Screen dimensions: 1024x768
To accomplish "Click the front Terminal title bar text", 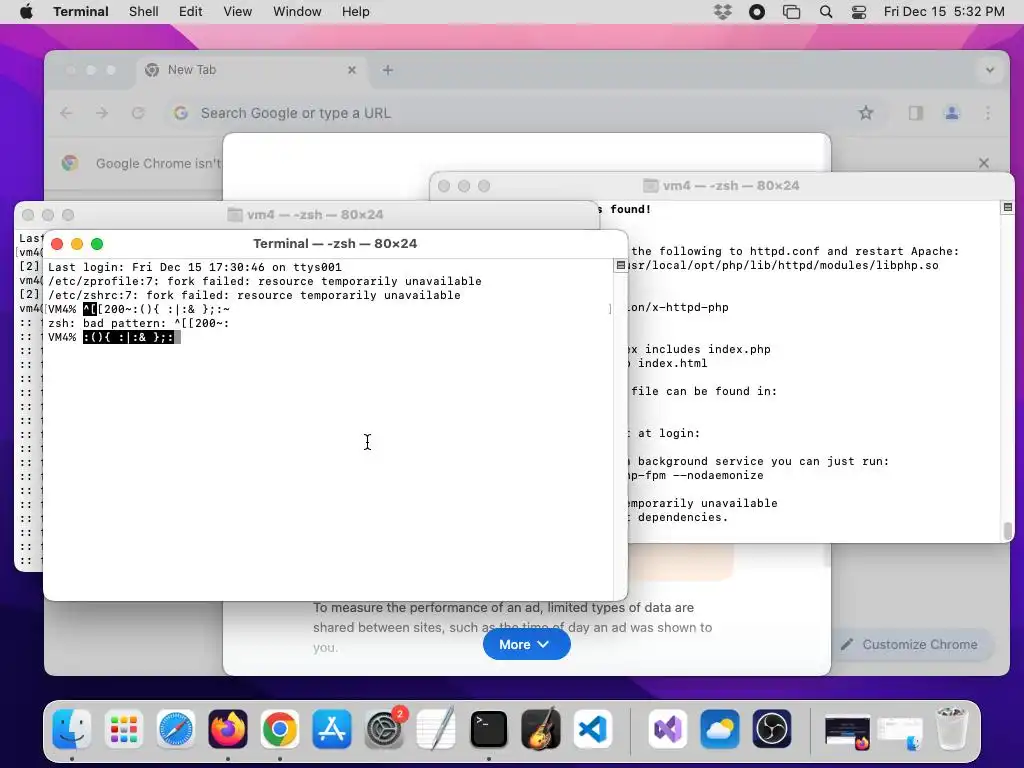I will coord(335,244).
